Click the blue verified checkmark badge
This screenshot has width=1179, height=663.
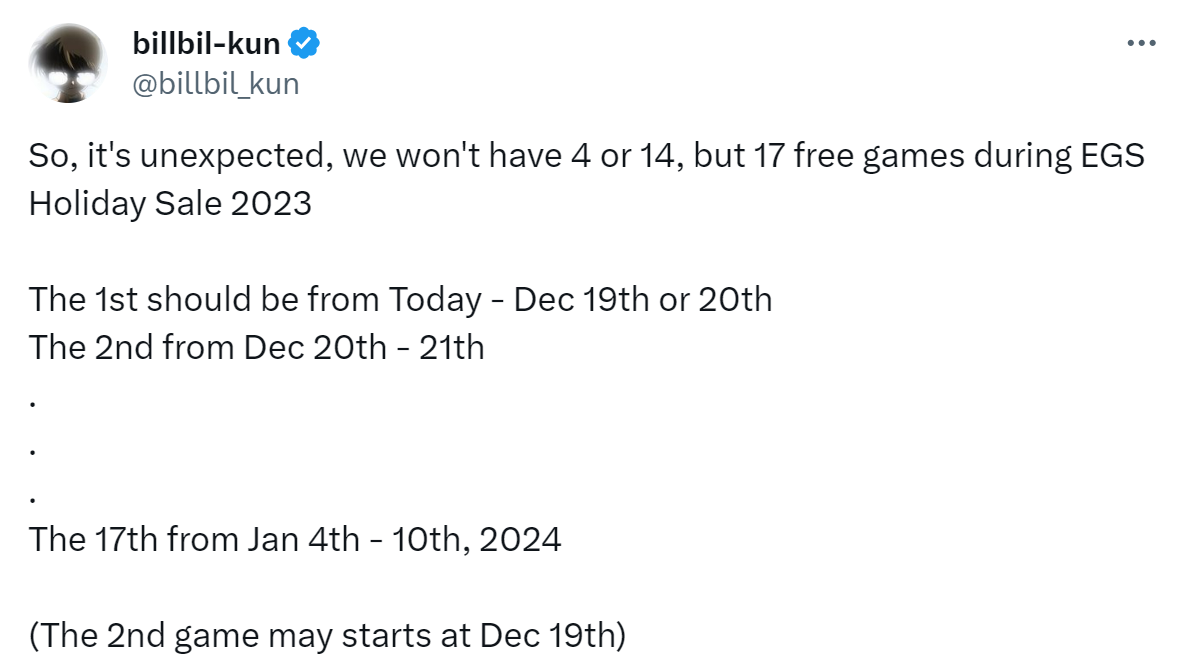tap(304, 43)
